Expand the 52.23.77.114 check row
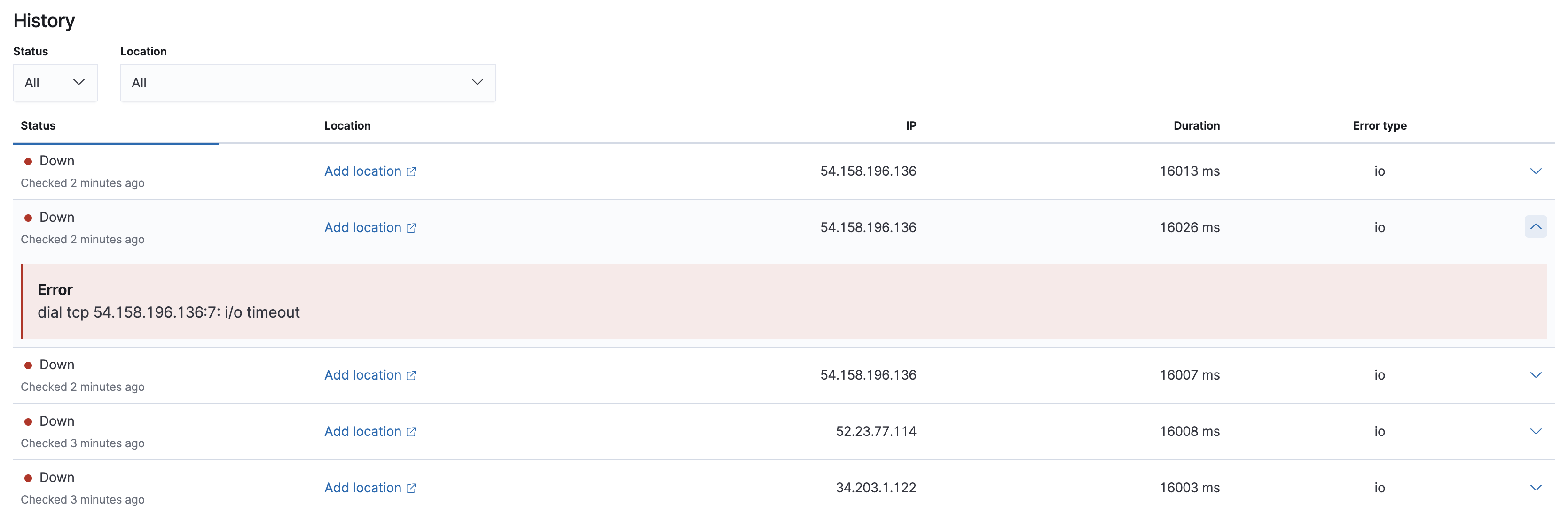The image size is (1568, 513). coord(1535,431)
